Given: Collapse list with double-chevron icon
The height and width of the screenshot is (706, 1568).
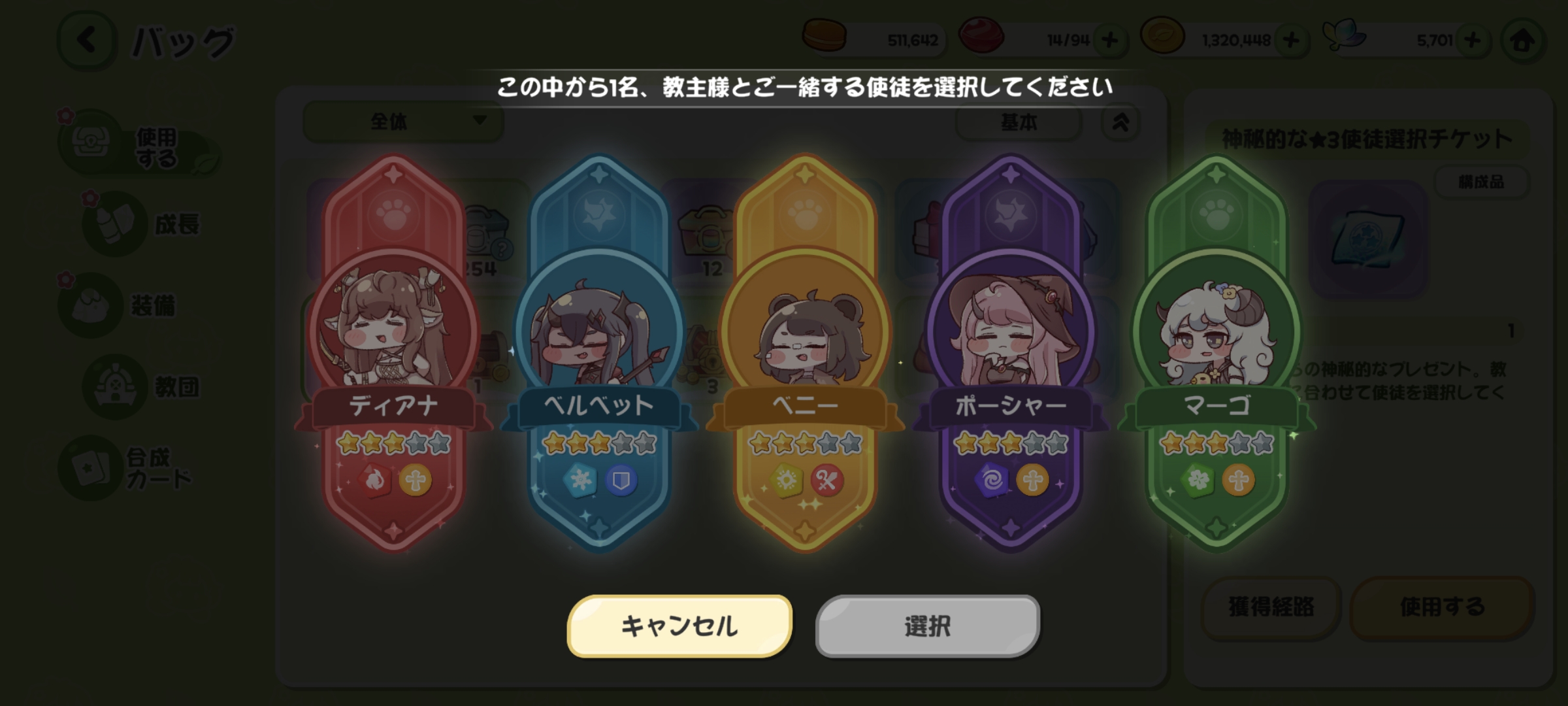Looking at the screenshot, I should point(1121,122).
